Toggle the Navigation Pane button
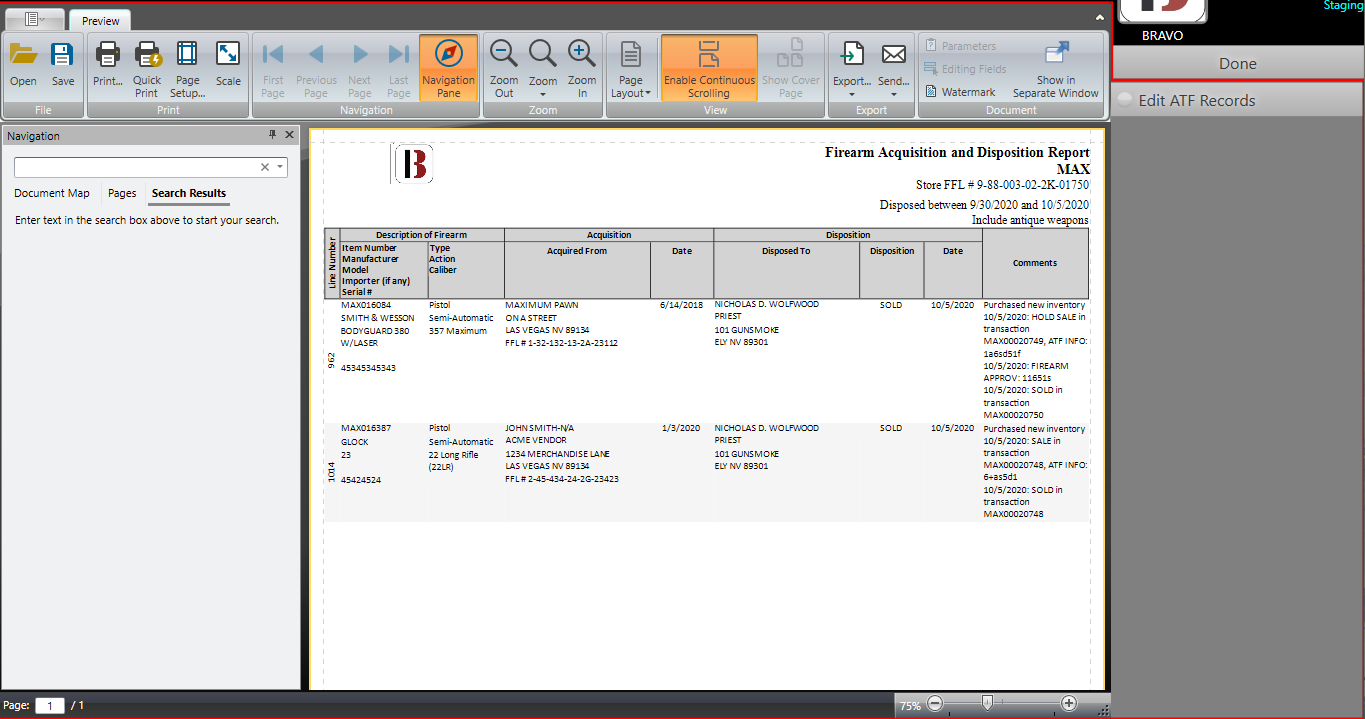Viewport: 1365px width, 719px height. click(x=449, y=67)
